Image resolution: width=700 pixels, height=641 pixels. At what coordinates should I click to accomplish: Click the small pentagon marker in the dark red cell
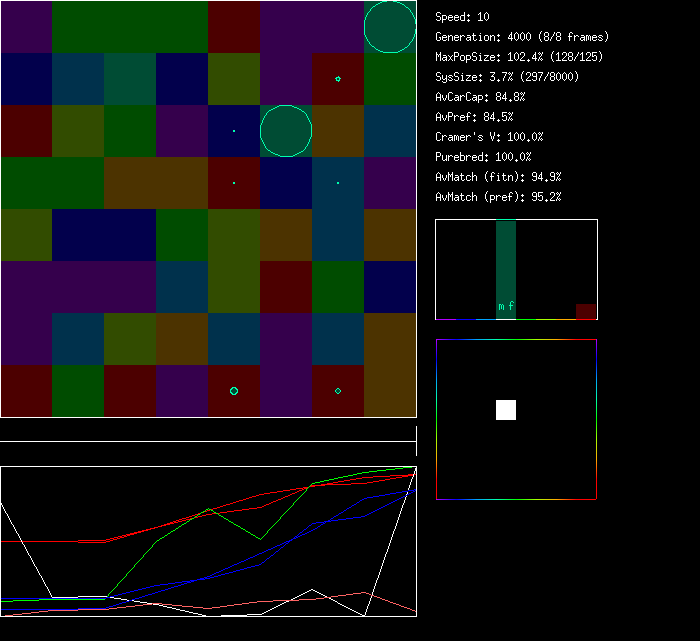pos(338,78)
